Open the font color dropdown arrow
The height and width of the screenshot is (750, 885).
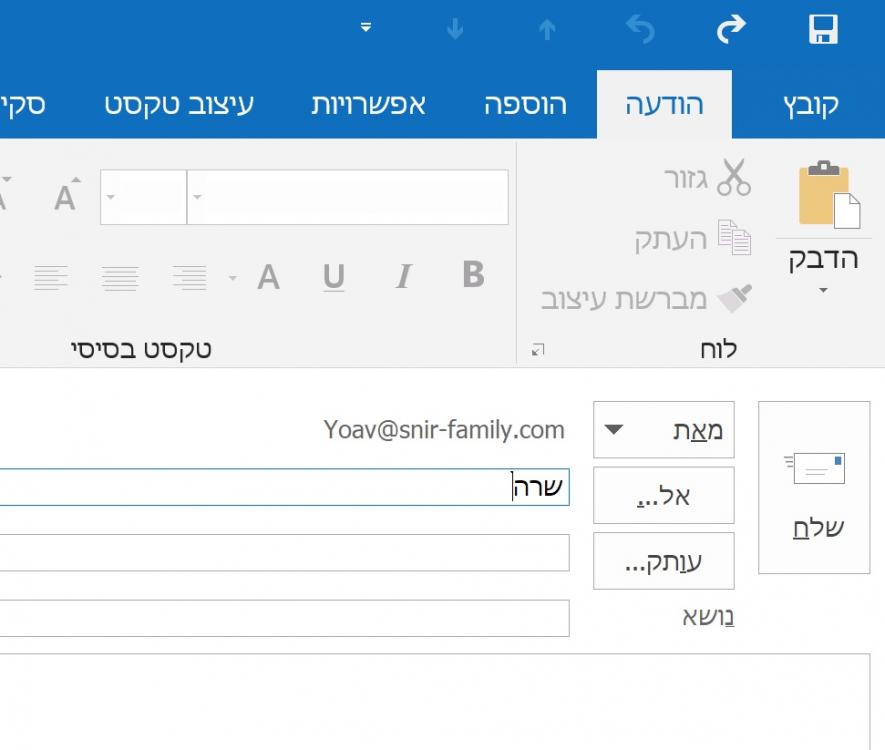pyautogui.click(x=233, y=278)
